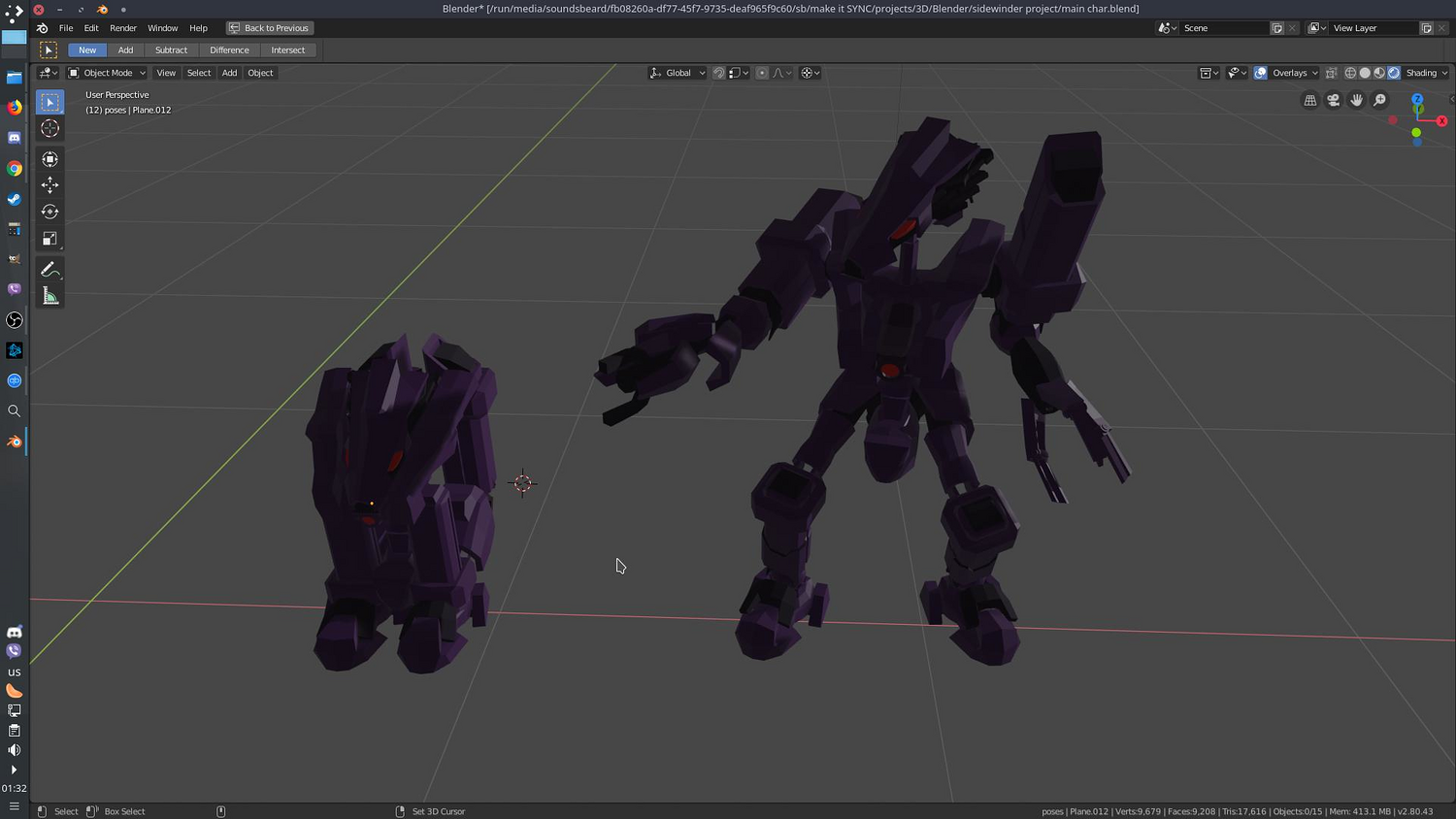Screen dimensions: 1456x819
Task: Activate the Move tool
Action: (50, 185)
